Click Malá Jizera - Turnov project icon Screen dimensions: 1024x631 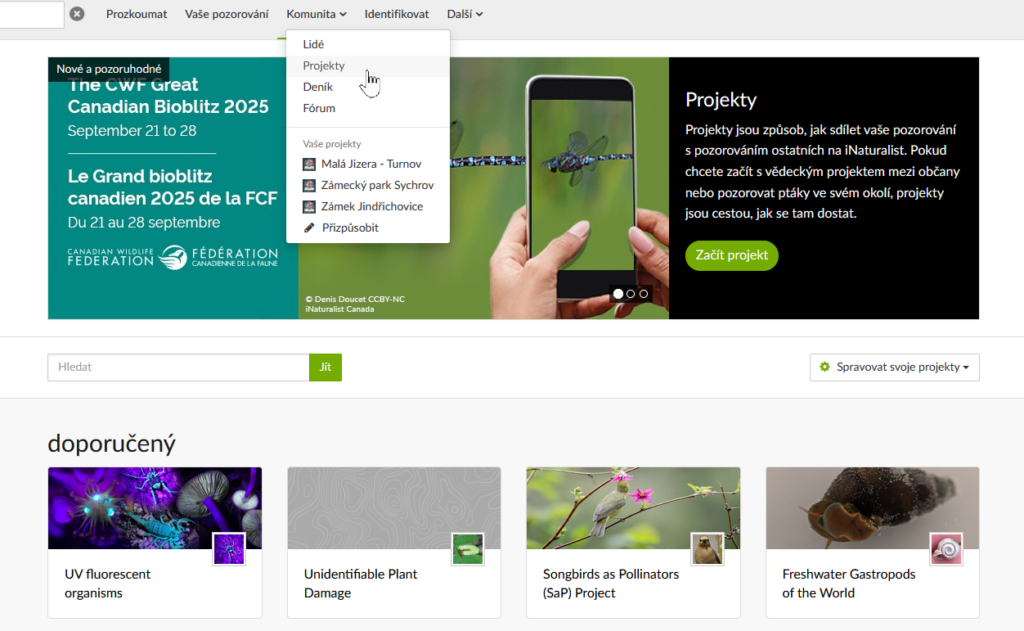tap(310, 164)
